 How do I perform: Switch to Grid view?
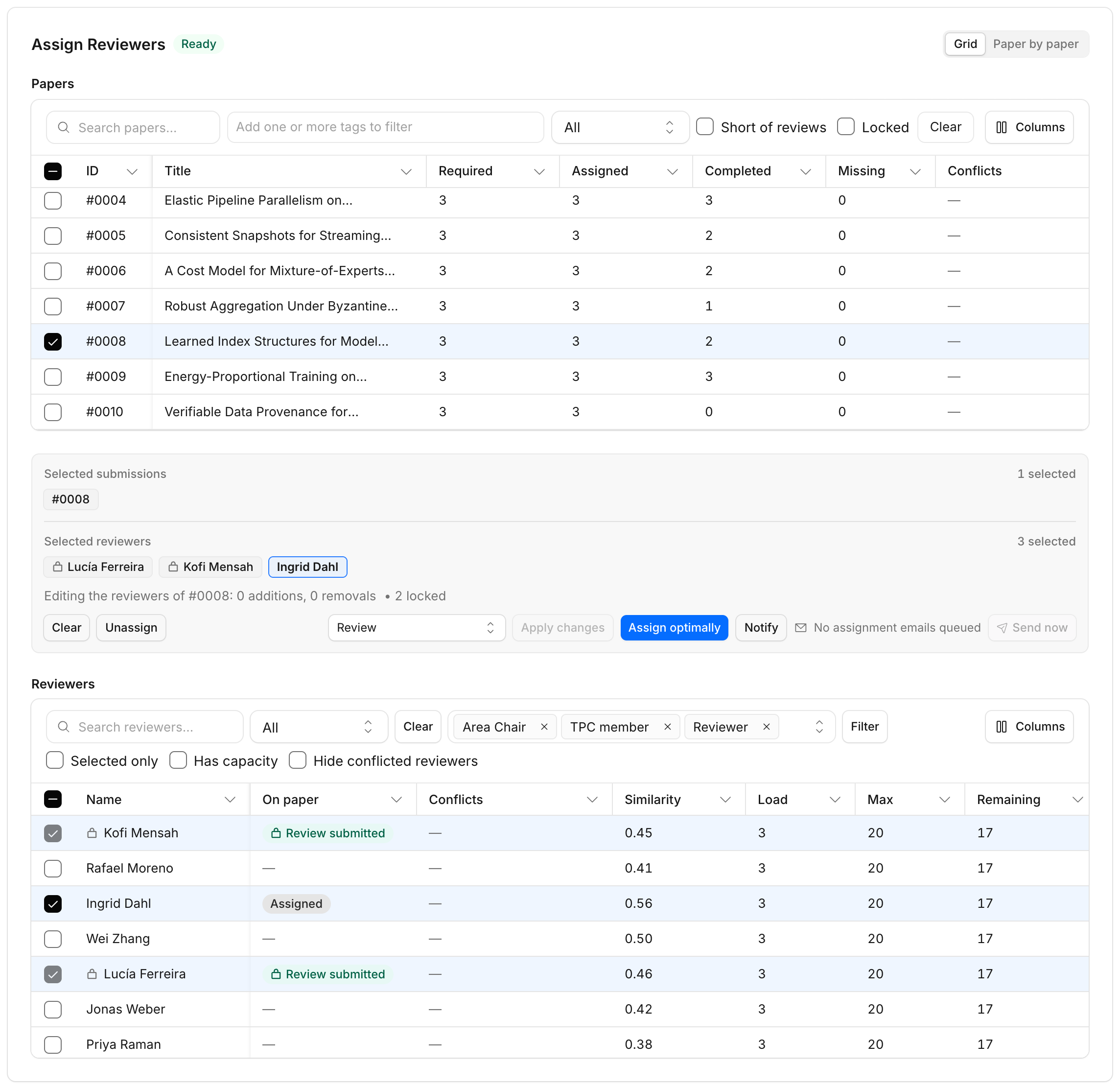click(965, 44)
